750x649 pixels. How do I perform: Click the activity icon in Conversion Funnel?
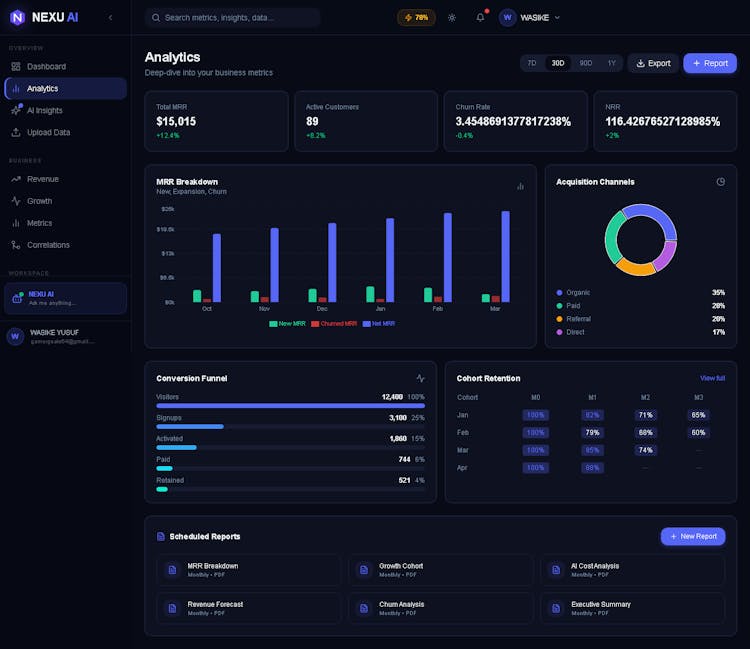[x=420, y=378]
